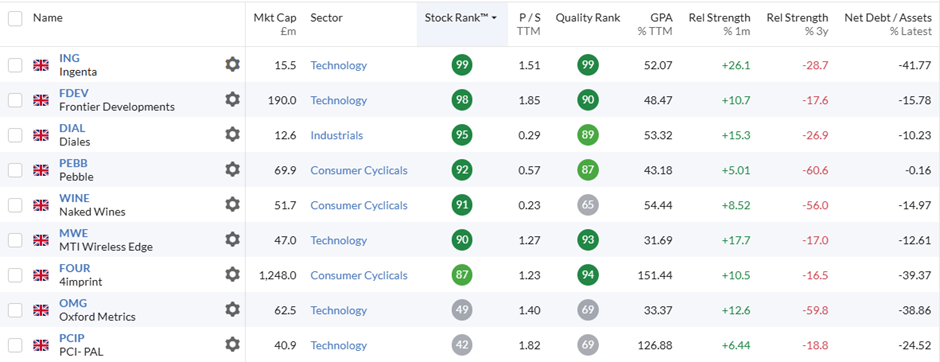Sort by P/S TTM column header
The image size is (940, 362).
pyautogui.click(x=529, y=24)
